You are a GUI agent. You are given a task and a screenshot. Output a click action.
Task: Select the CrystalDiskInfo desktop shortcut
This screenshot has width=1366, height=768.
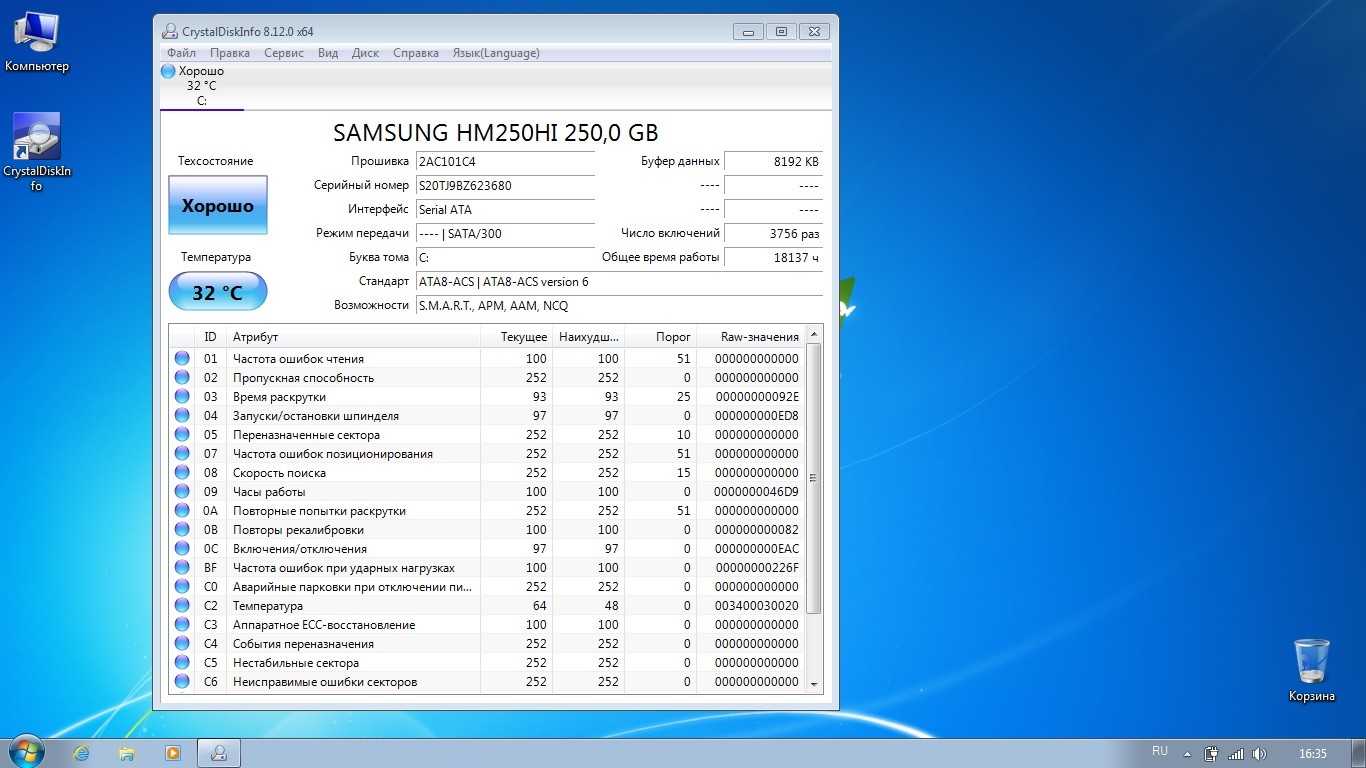37,152
